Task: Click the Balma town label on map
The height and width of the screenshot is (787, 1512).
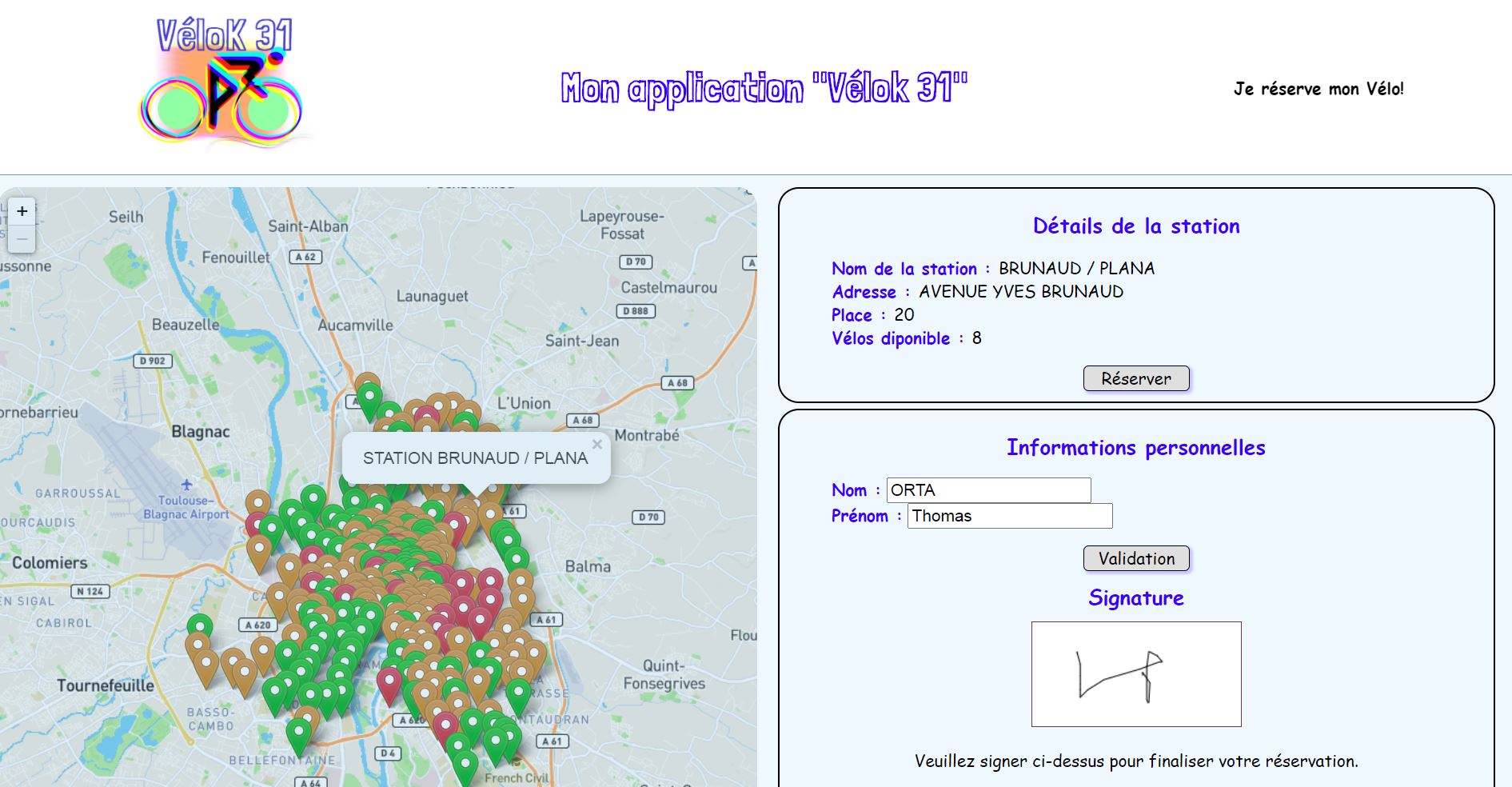Action: [x=588, y=566]
